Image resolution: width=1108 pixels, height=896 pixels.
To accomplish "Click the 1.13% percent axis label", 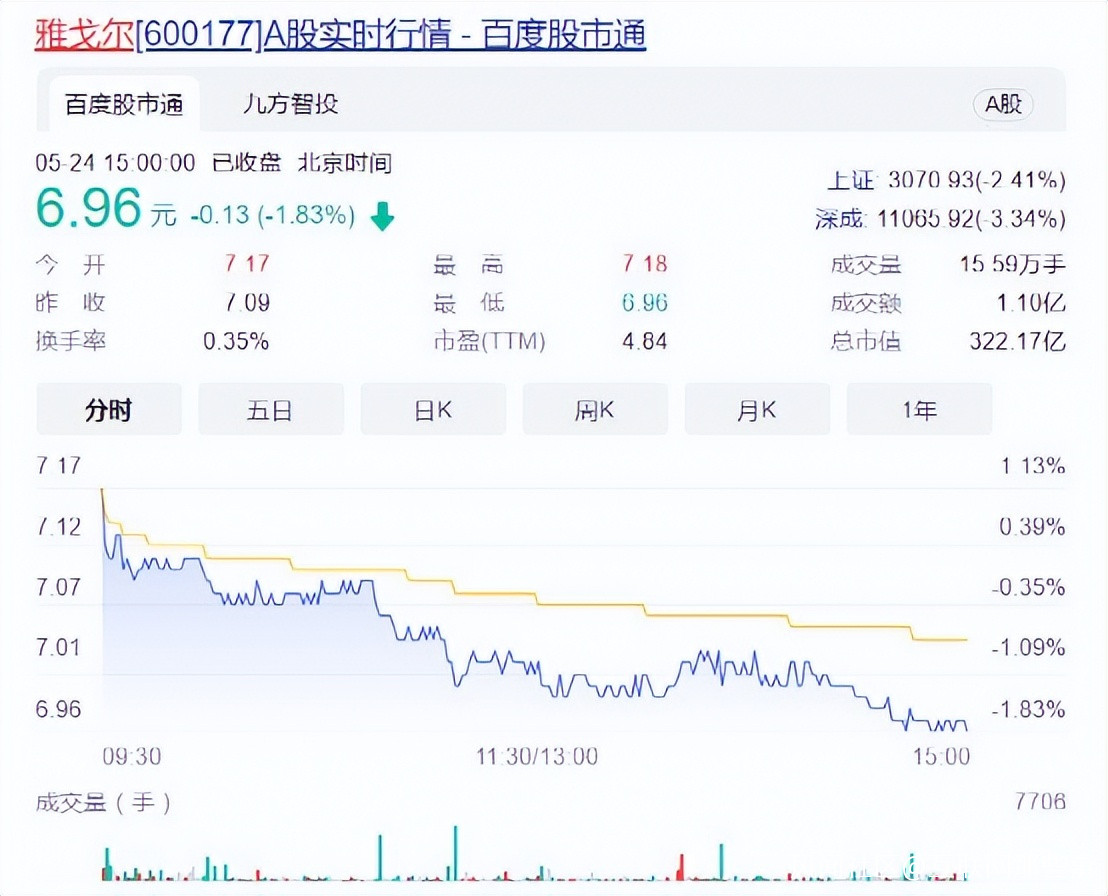I will coord(1033,466).
